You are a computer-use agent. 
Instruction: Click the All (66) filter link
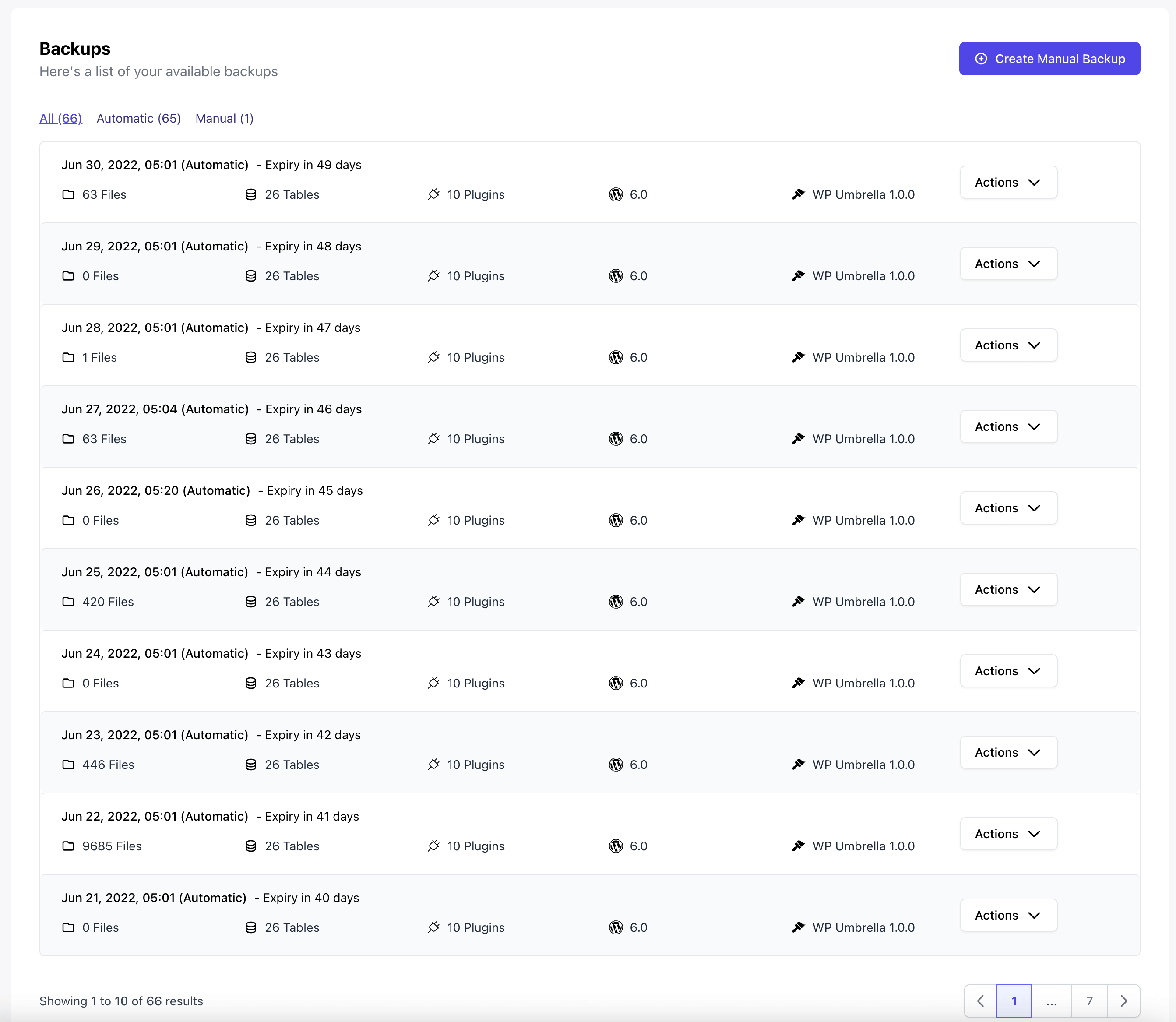60,118
